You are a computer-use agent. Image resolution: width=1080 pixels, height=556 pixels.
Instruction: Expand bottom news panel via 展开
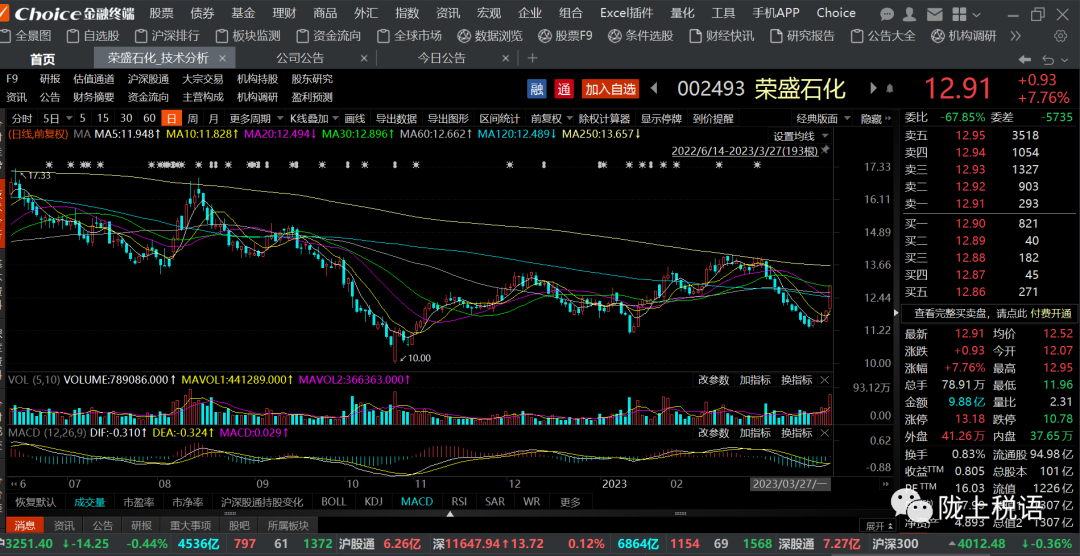(x=879, y=526)
